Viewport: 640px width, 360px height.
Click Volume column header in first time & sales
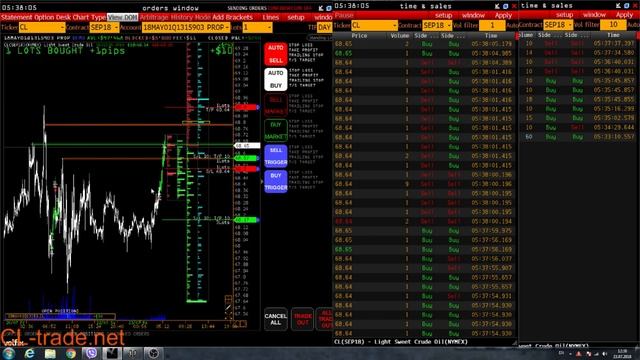tap(400, 36)
